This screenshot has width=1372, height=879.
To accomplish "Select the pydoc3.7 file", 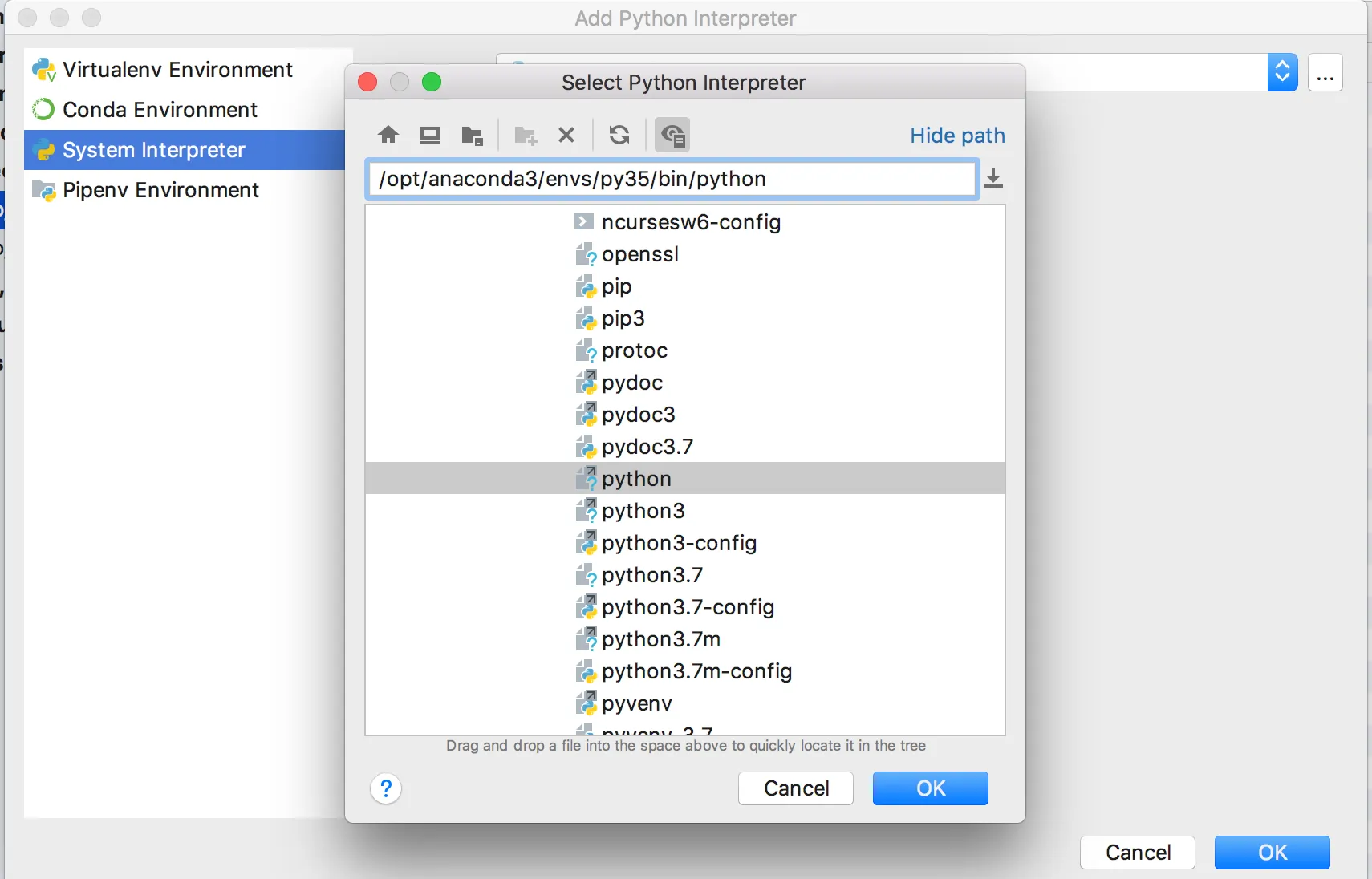I will point(685,447).
